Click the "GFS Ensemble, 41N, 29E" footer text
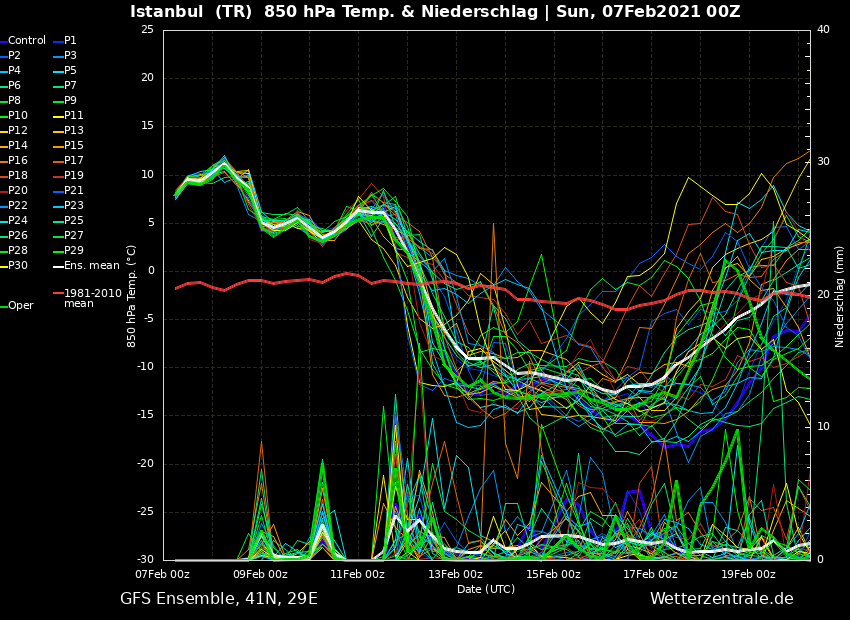Image resolution: width=850 pixels, height=620 pixels. [x=219, y=599]
